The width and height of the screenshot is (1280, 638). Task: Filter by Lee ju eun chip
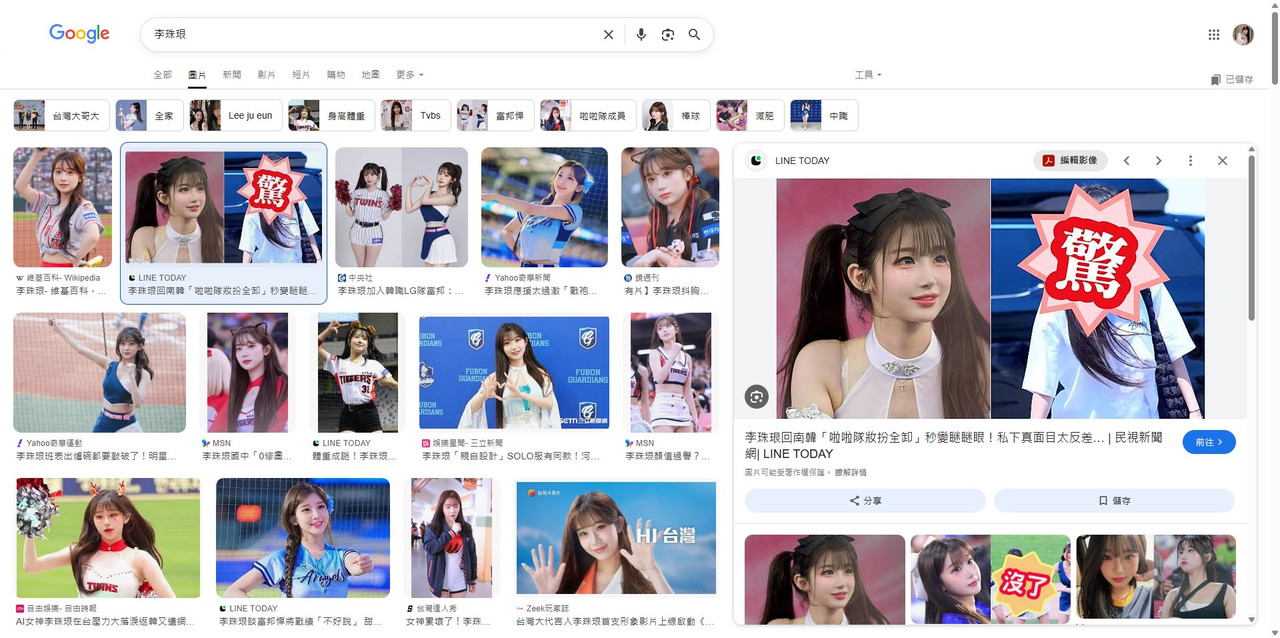click(x=235, y=116)
